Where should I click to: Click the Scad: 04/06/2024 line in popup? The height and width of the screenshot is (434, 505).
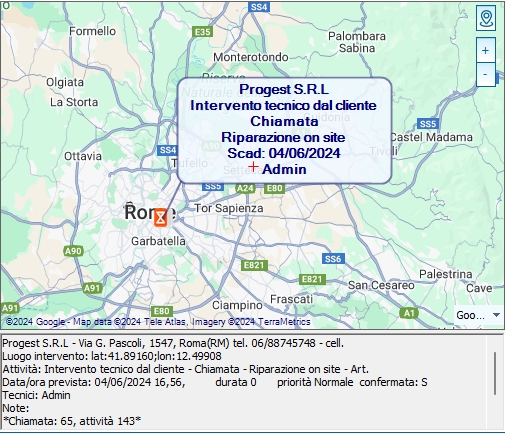point(284,153)
